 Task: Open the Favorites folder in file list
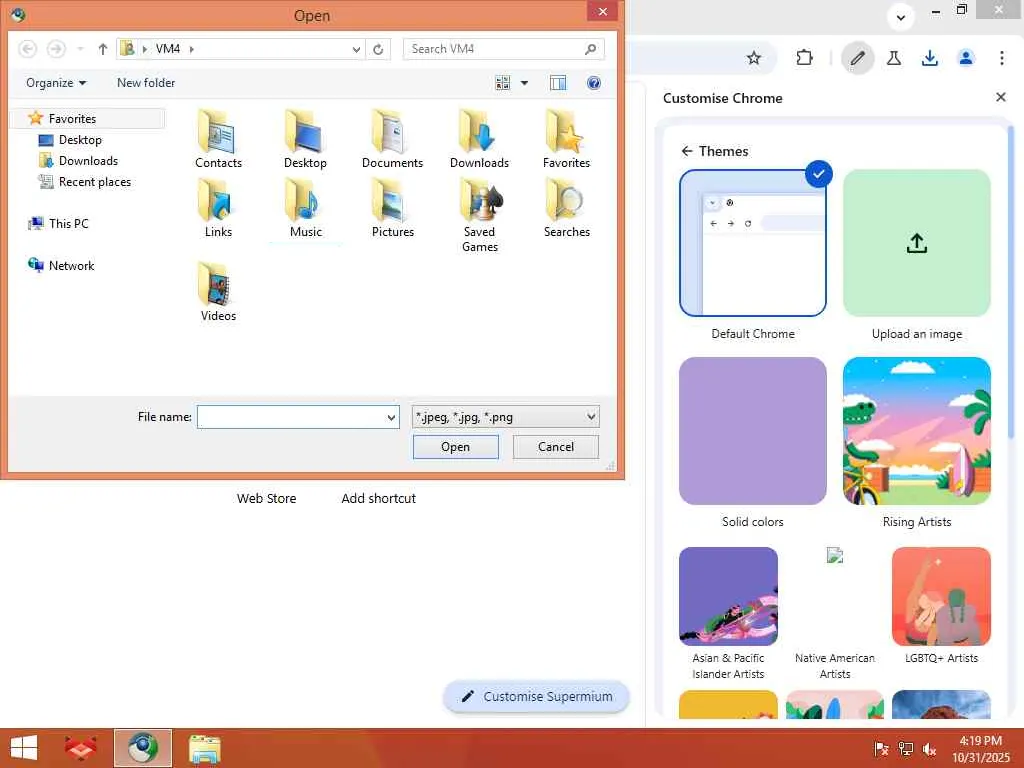tap(566, 139)
